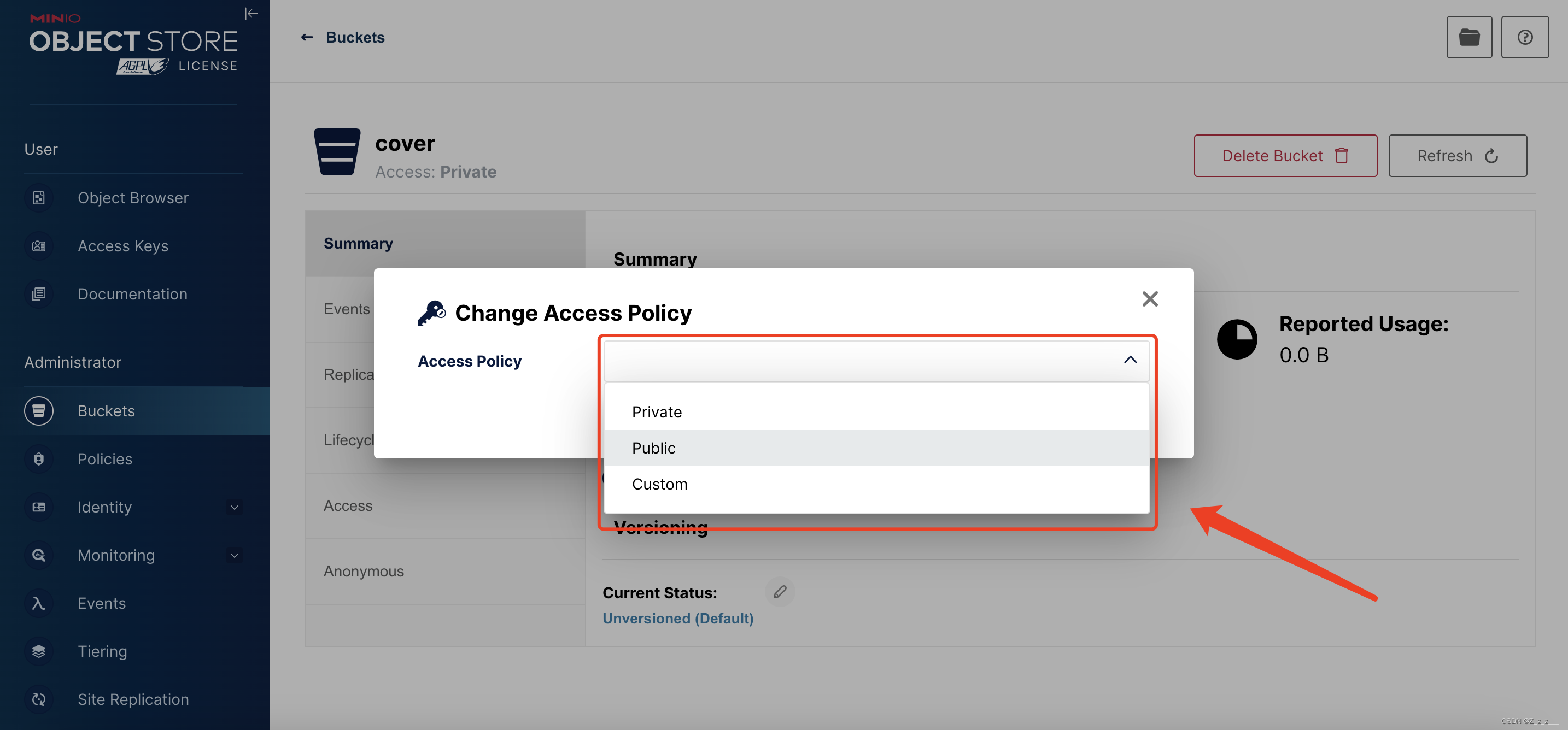The image size is (1568, 730).
Task: Click the Object Browser sidebar icon
Action: click(x=39, y=198)
